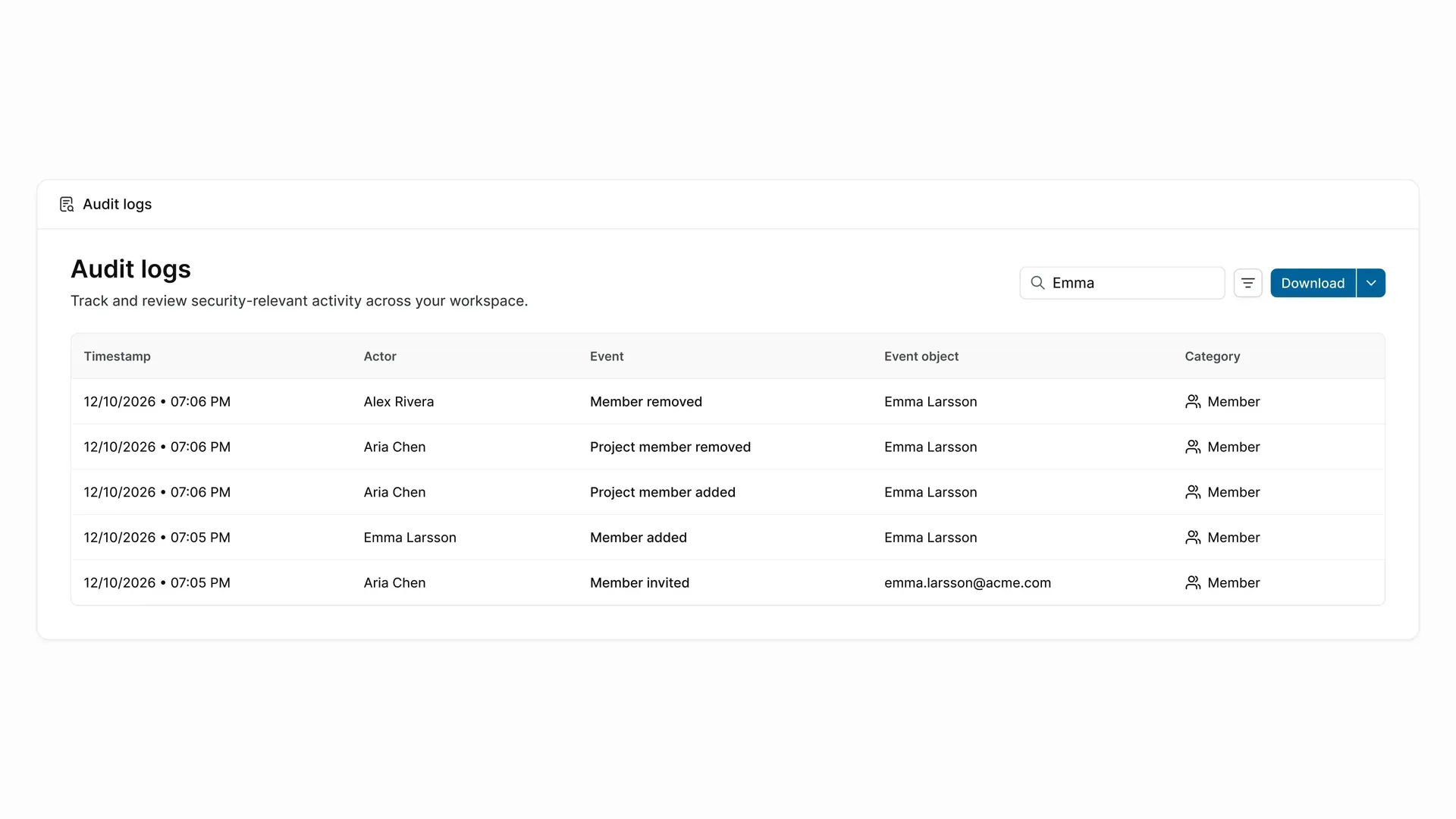
Task: Click the Category column header
Action: point(1213,356)
